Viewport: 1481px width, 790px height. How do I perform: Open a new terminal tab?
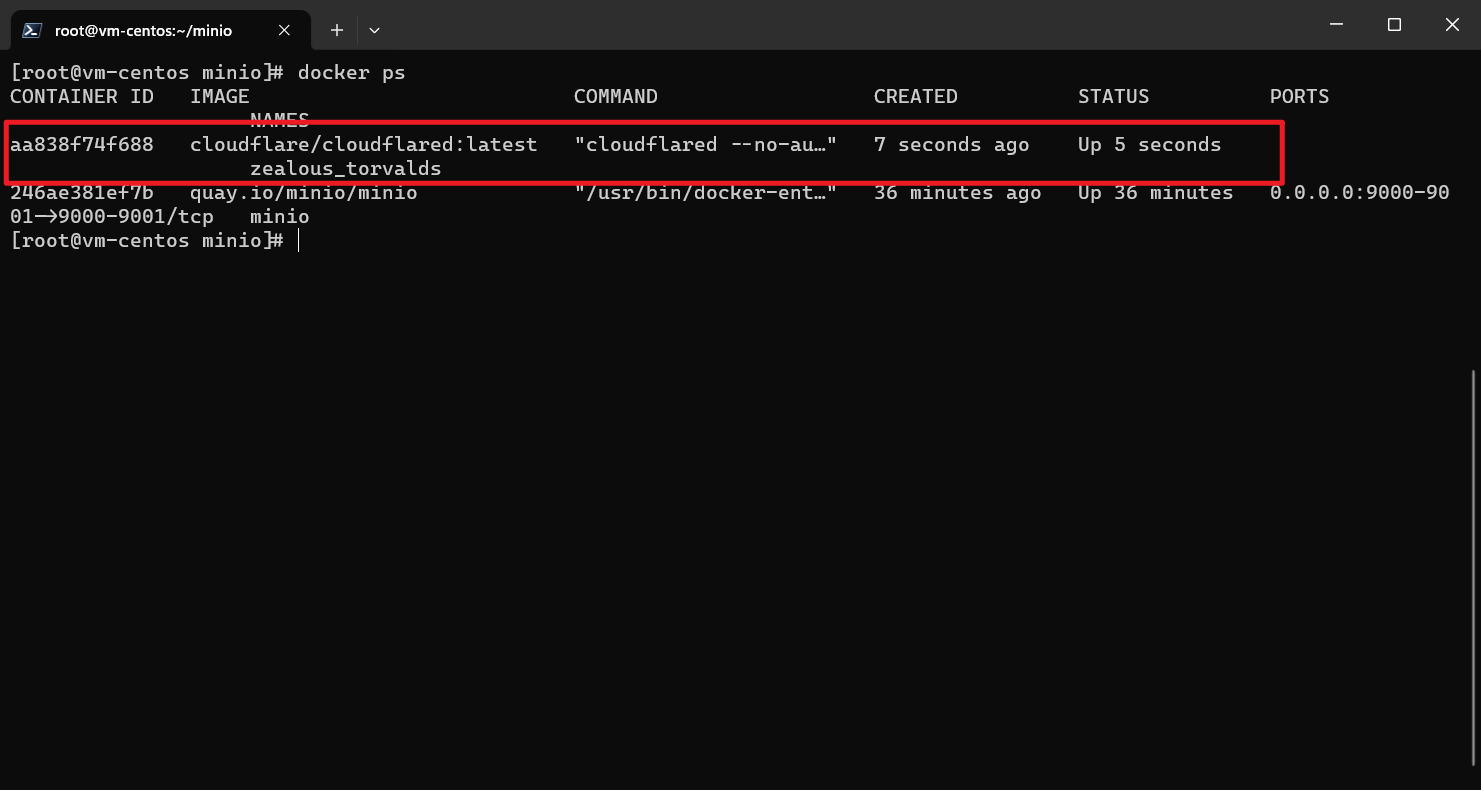pyautogui.click(x=337, y=30)
